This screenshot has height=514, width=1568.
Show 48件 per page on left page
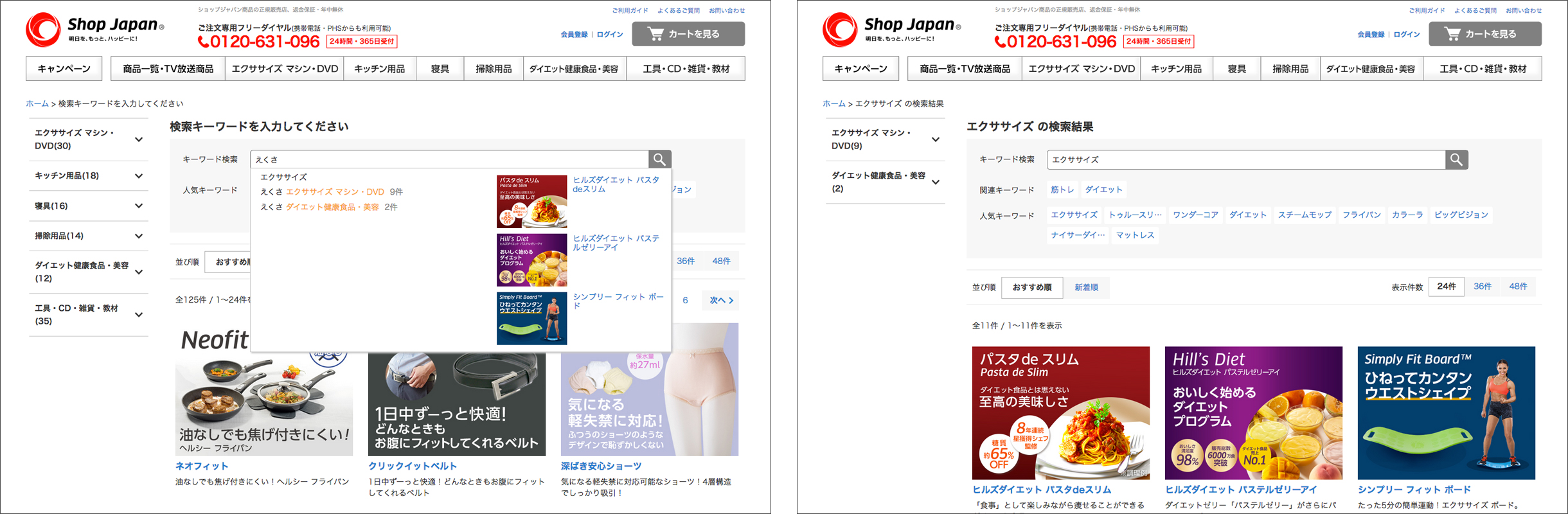click(722, 261)
